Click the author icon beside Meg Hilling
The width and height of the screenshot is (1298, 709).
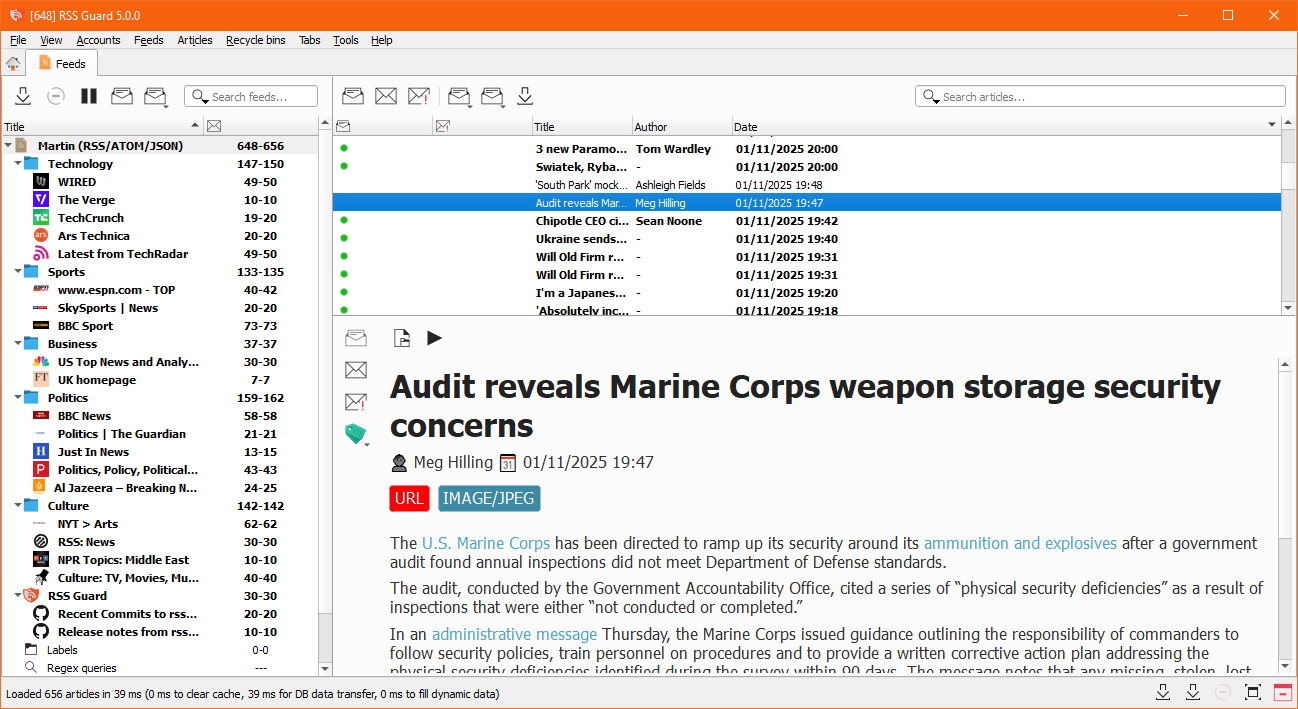(399, 463)
